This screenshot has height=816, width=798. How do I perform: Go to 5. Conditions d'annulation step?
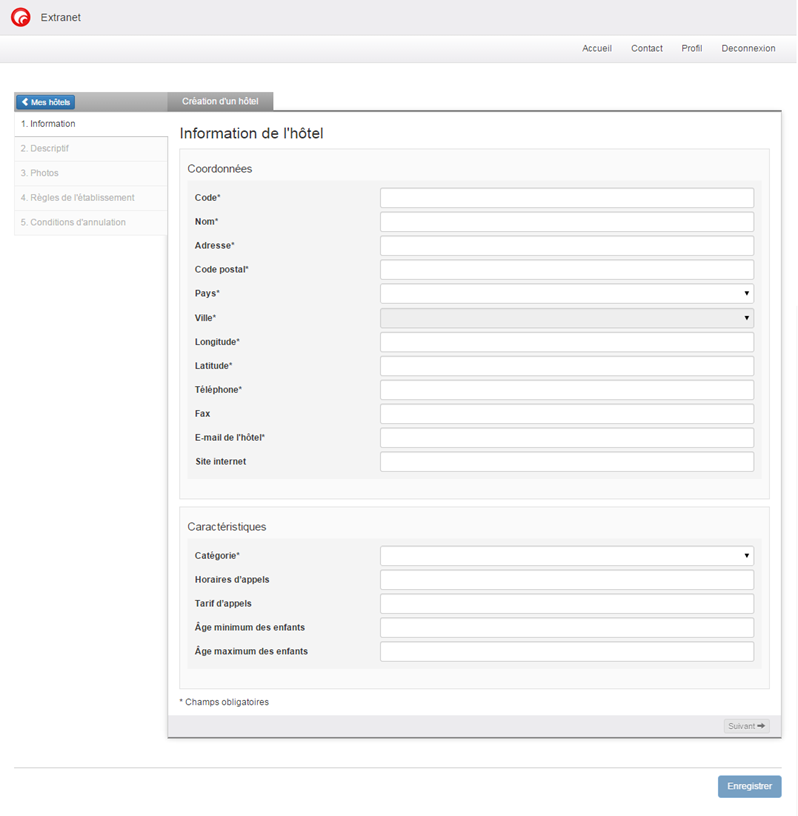tap(73, 222)
